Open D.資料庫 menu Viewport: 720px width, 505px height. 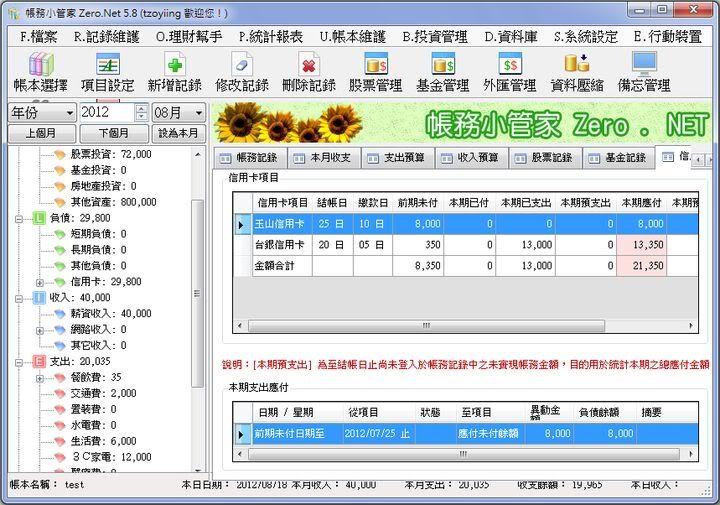[511, 37]
